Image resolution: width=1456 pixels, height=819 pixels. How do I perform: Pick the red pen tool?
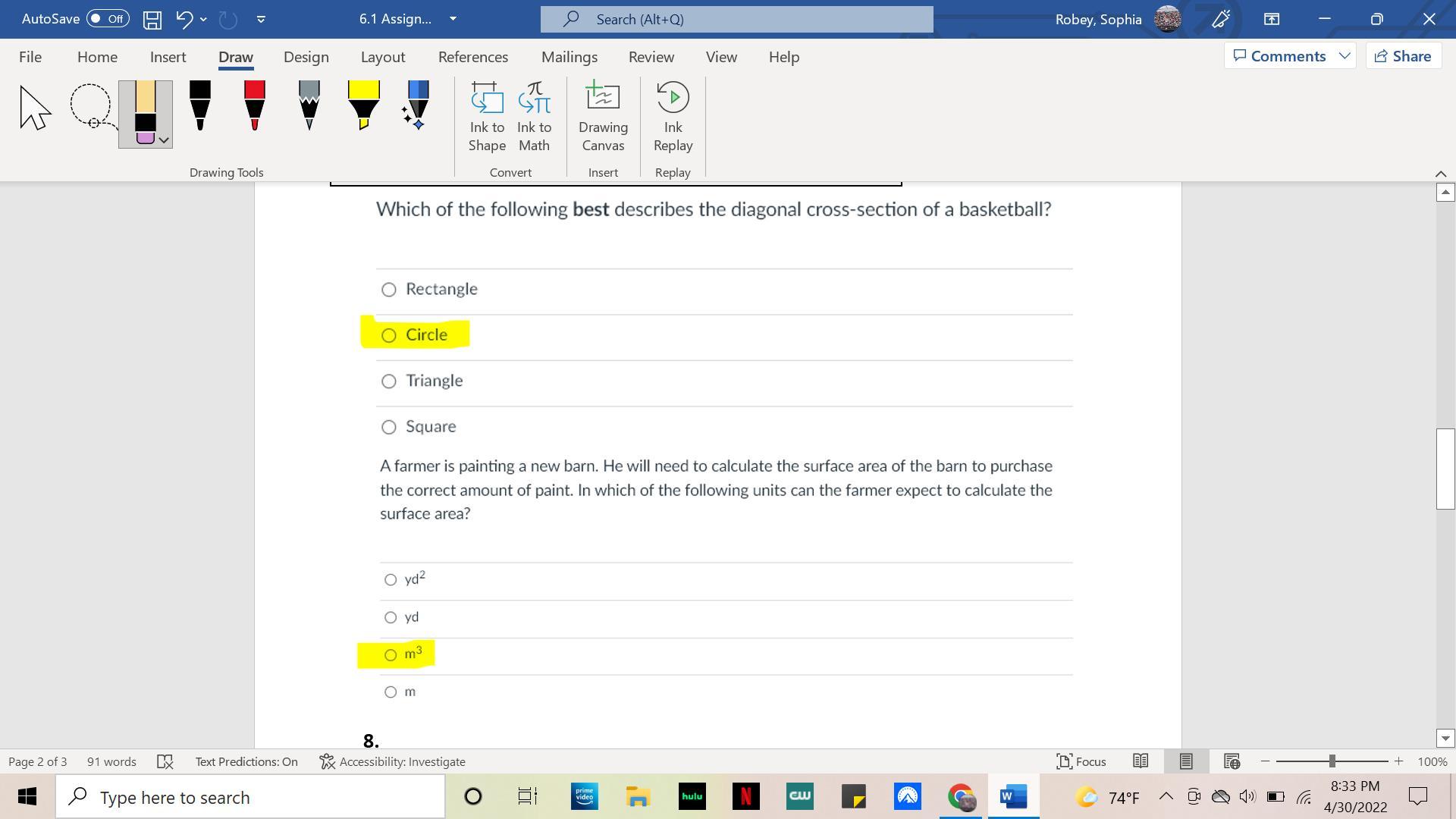tap(255, 105)
